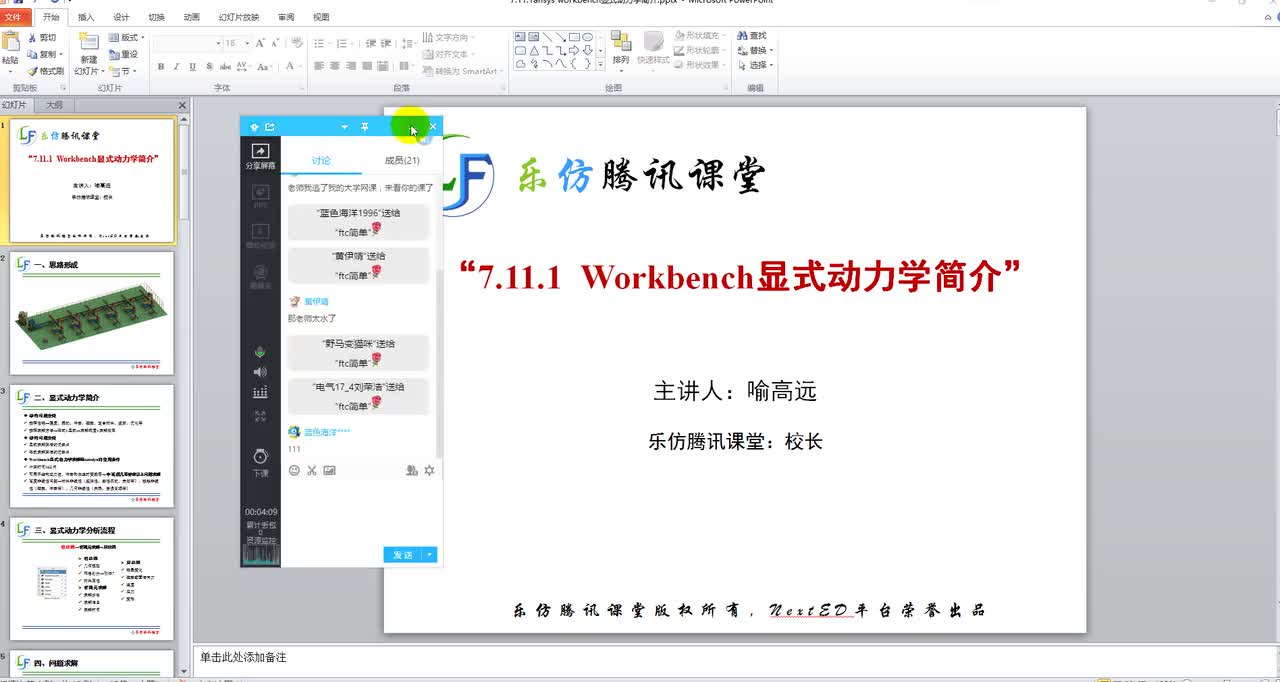The height and width of the screenshot is (682, 1280).
Task: Toggle strikethrough formatting (abc)
Action: 226,67
